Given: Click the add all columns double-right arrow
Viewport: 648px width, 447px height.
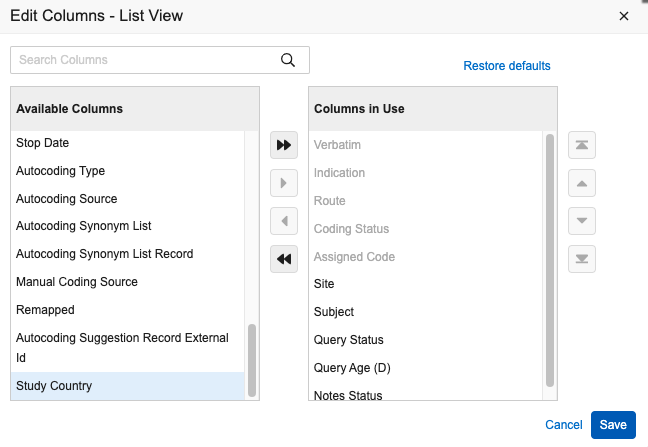Looking at the screenshot, I should coord(284,145).
